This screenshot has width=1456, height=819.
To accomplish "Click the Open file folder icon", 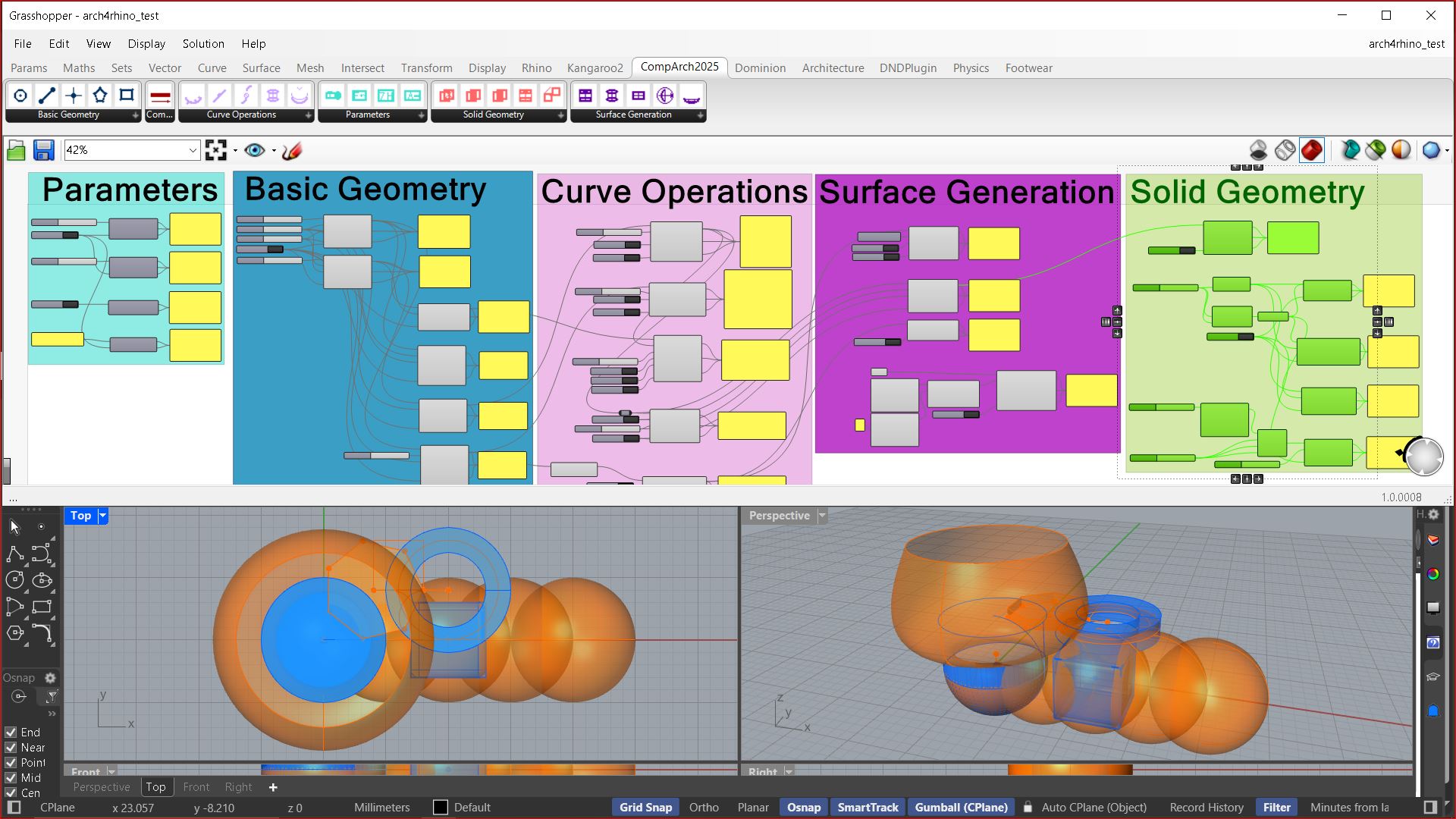I will 16,150.
